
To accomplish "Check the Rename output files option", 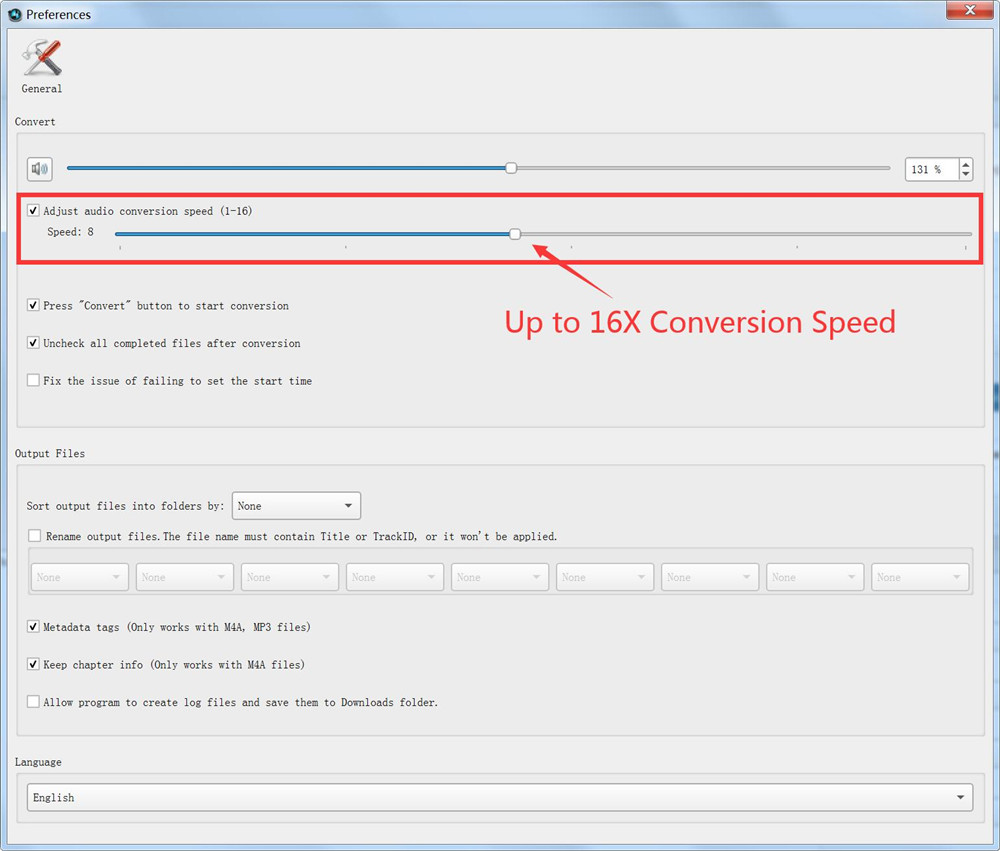I will [34, 535].
